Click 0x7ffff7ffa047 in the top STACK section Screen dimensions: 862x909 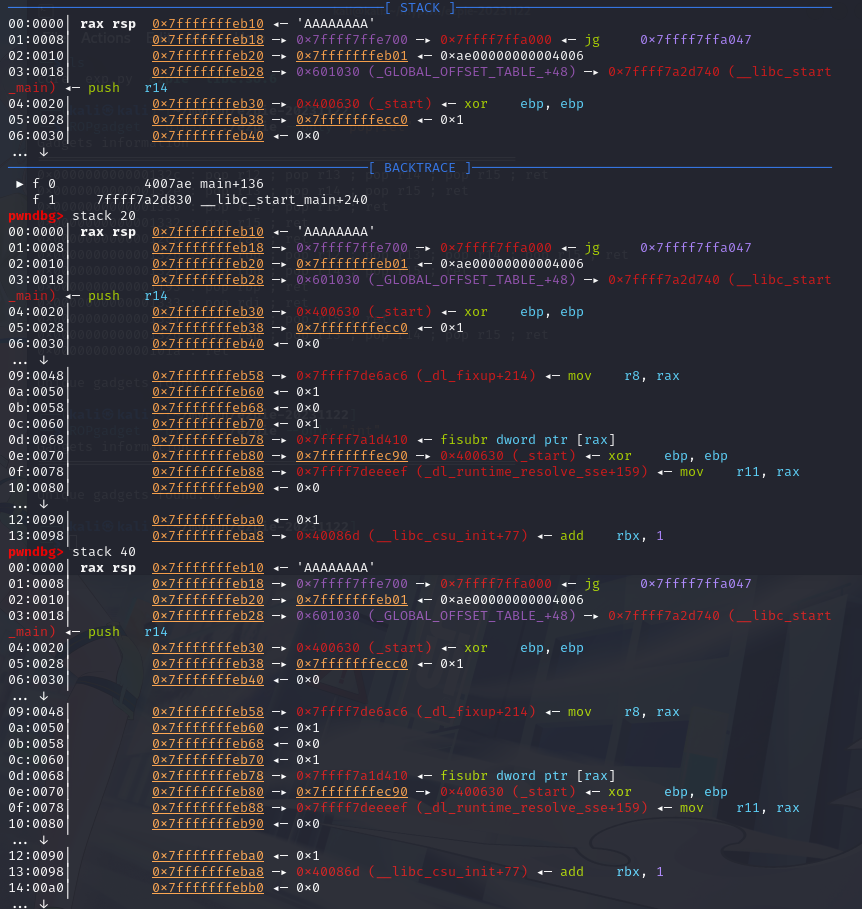(x=696, y=40)
